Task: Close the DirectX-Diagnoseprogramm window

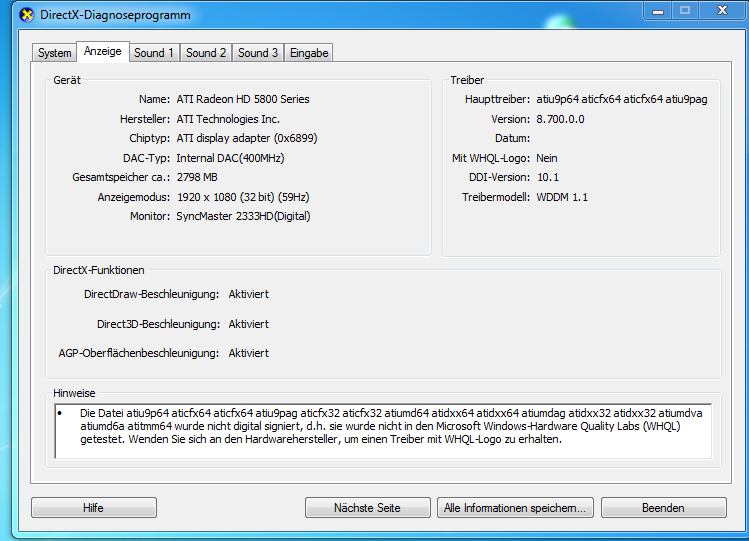Action: 723,11
